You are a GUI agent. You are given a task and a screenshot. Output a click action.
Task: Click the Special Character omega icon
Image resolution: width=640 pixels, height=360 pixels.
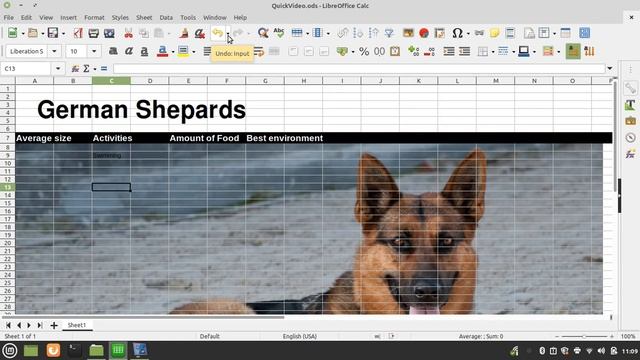[458, 33]
